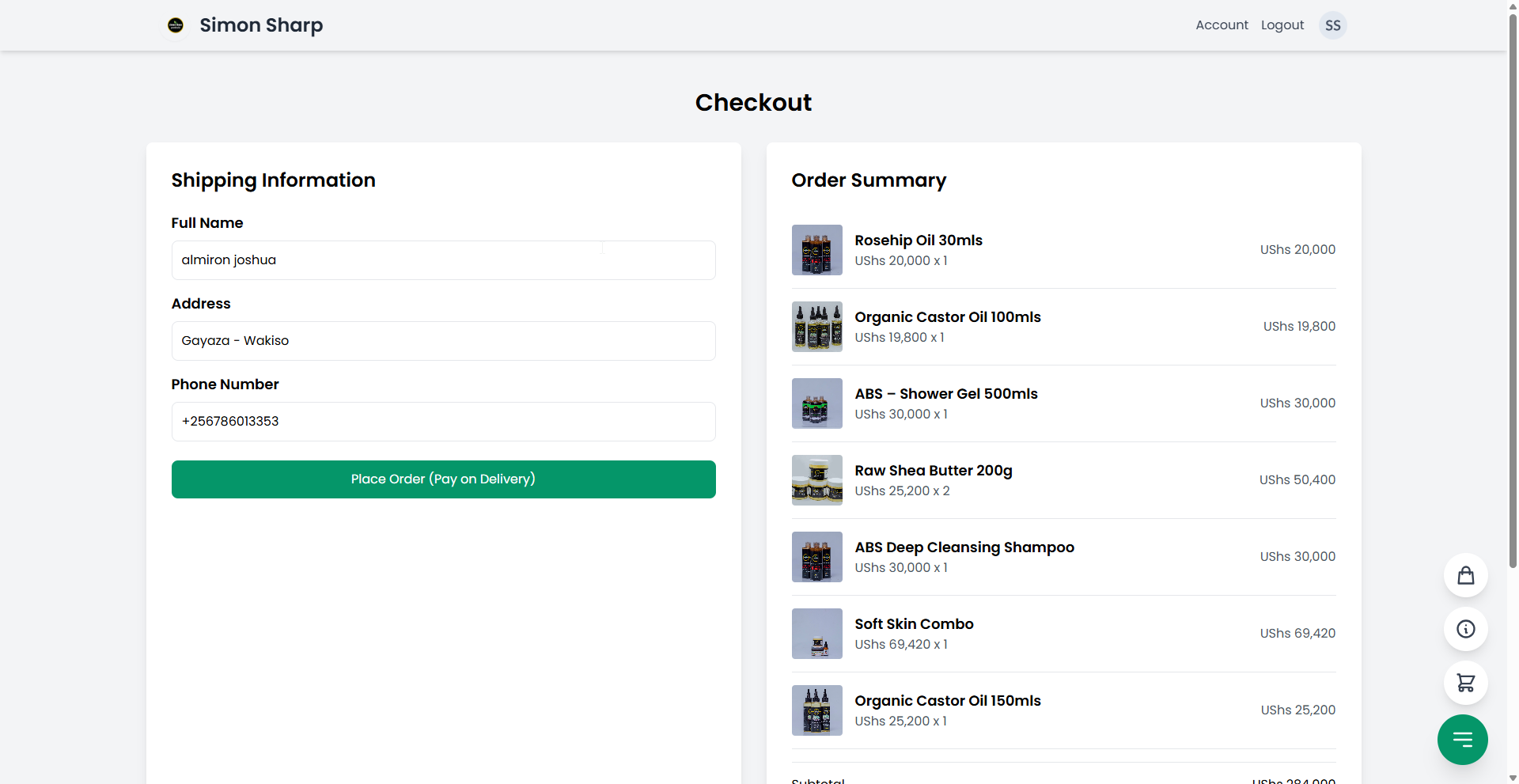
Task: Click the ABS Shower Gel 500mls image
Action: [x=816, y=403]
